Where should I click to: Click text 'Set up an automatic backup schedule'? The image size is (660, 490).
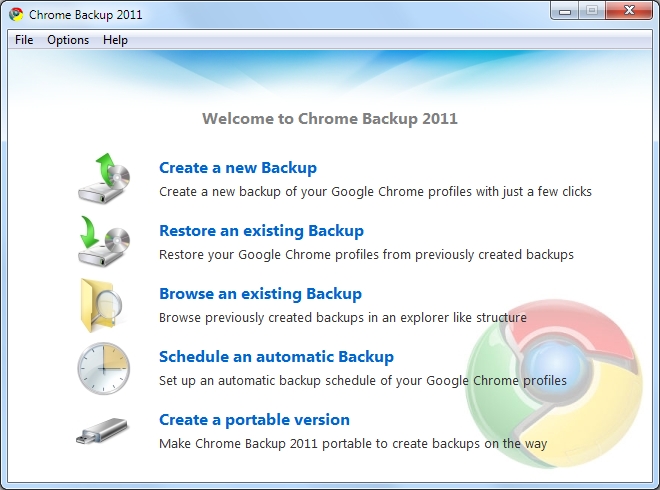(x=268, y=381)
